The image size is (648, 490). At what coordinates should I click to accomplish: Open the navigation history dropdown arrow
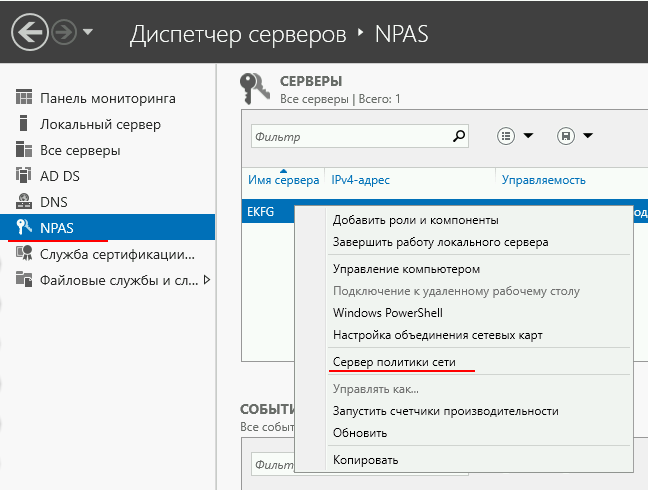point(88,32)
